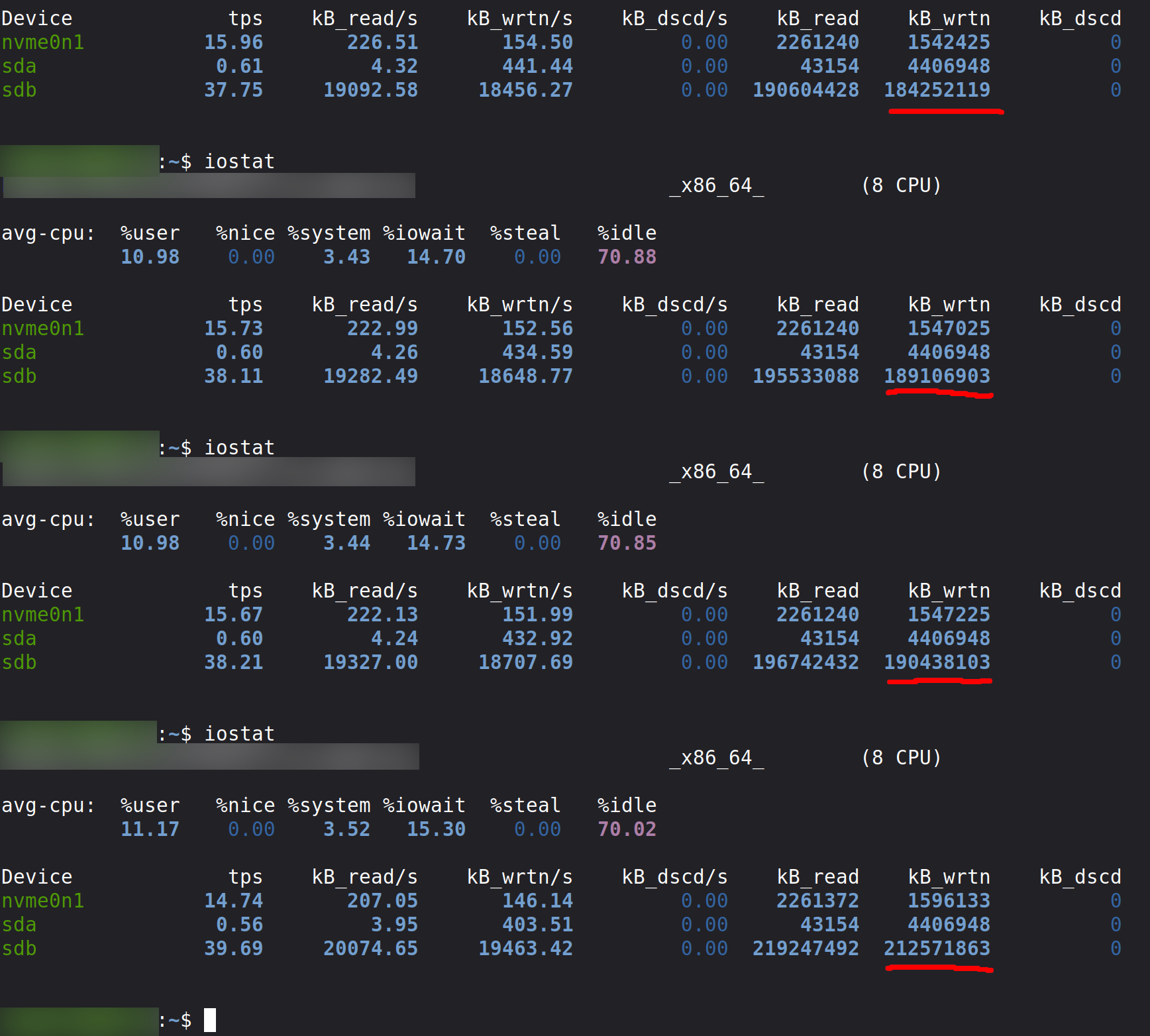Select the %system value 3.43
The height and width of the screenshot is (1036, 1150).
coord(346,257)
